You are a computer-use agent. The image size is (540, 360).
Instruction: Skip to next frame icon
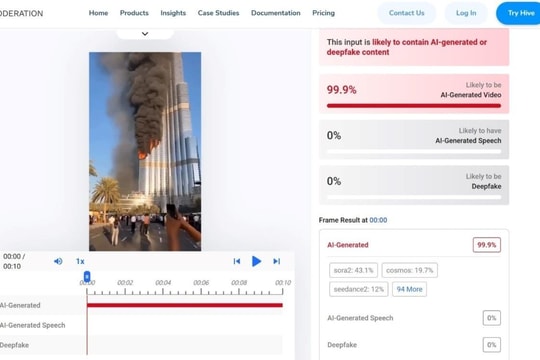click(277, 261)
